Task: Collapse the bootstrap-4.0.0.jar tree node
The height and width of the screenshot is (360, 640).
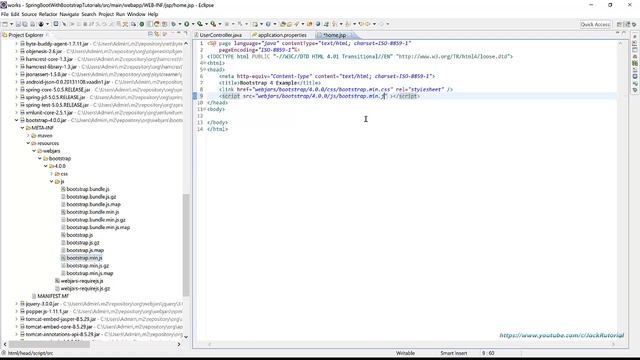Action: coord(17,120)
